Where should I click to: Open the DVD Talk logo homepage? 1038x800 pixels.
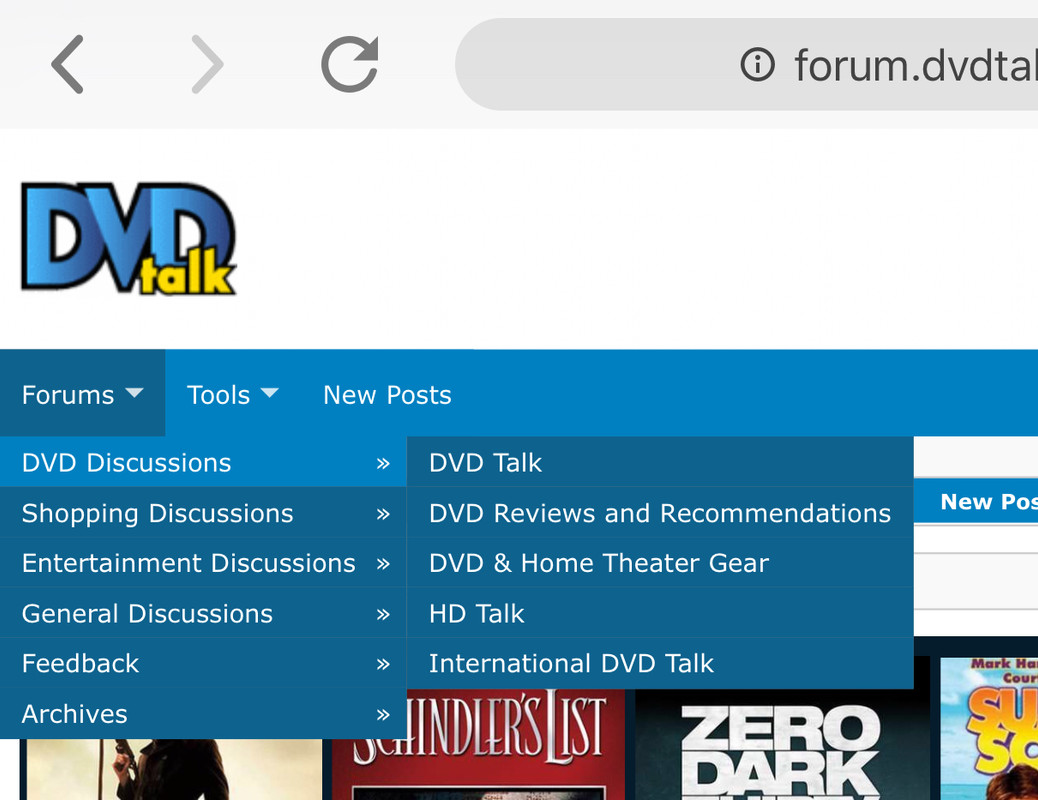[129, 238]
